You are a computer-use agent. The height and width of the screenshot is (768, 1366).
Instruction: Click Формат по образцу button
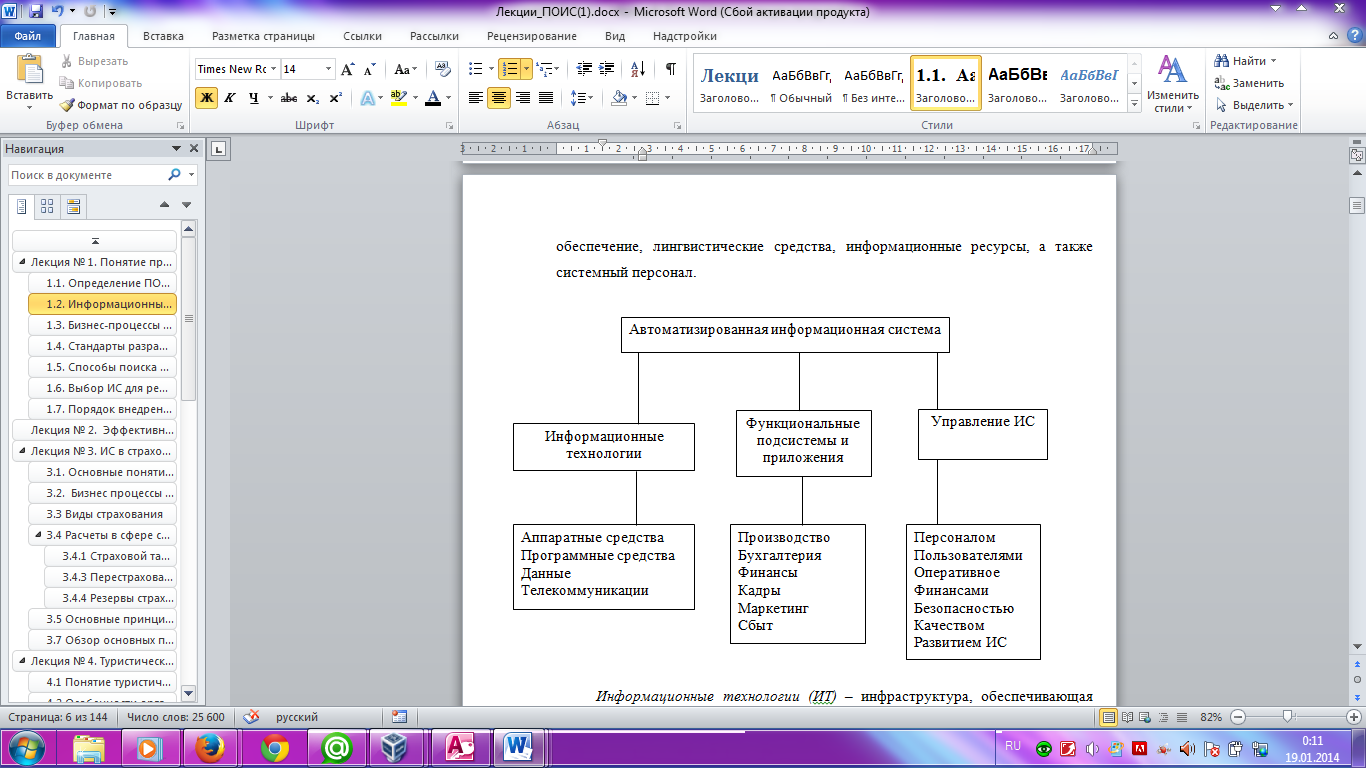(121, 105)
